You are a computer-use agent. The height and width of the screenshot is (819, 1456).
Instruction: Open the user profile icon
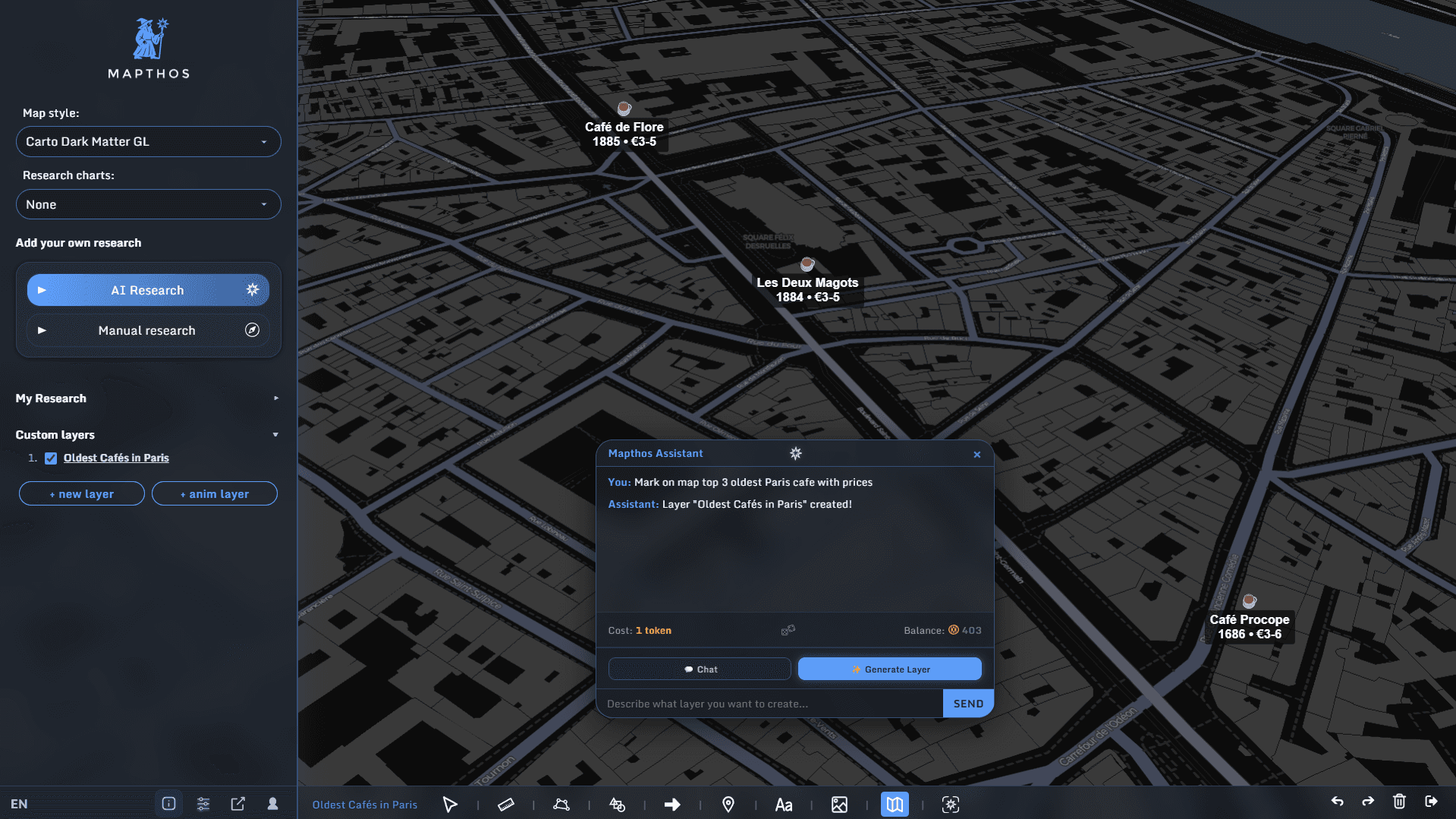point(272,804)
